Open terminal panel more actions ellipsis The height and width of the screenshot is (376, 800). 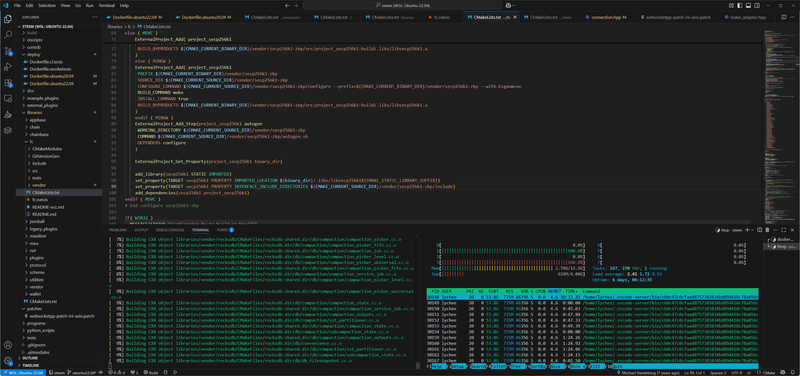point(775,230)
